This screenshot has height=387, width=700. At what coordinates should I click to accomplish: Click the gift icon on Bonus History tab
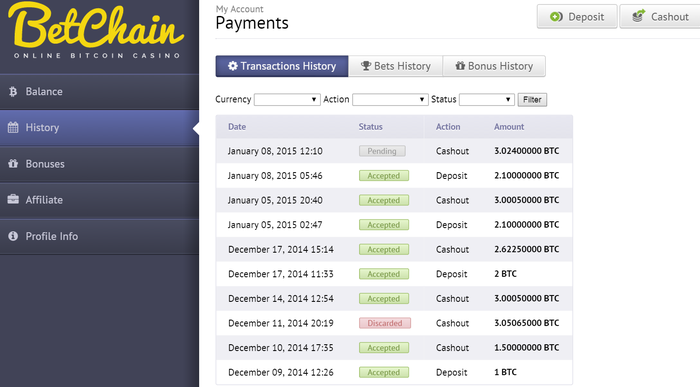[x=460, y=66]
